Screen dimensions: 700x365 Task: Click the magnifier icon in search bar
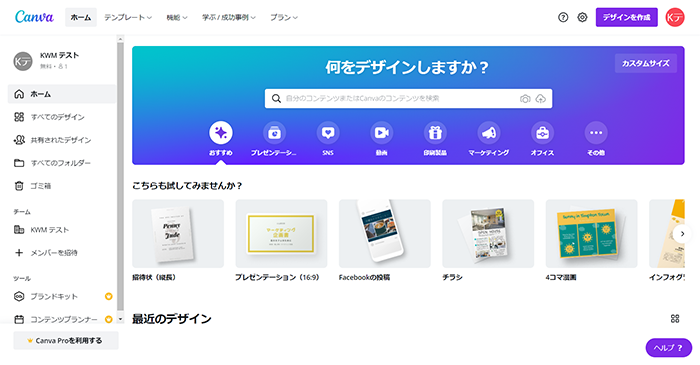(x=276, y=99)
